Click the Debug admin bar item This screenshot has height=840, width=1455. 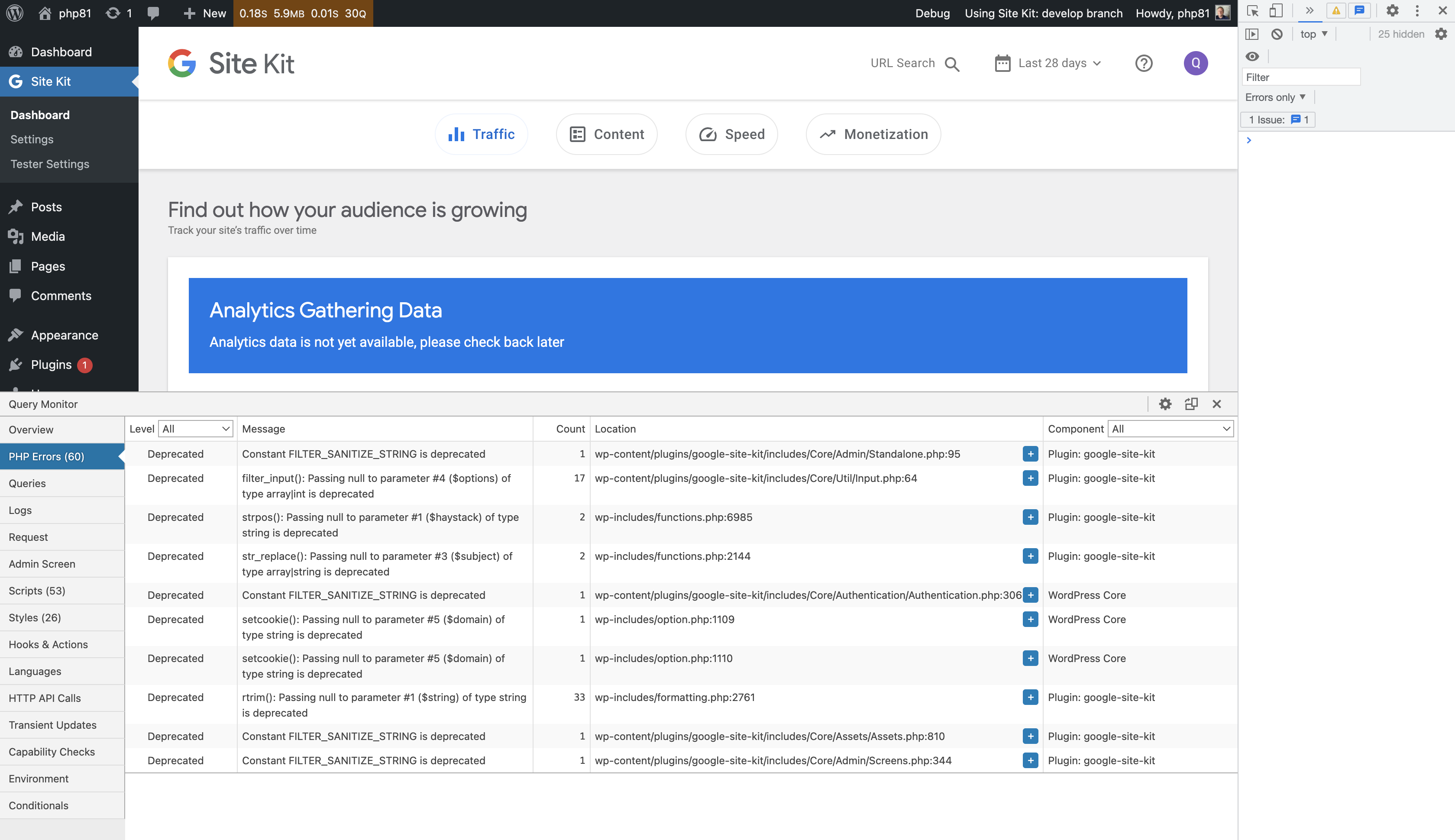(932, 13)
